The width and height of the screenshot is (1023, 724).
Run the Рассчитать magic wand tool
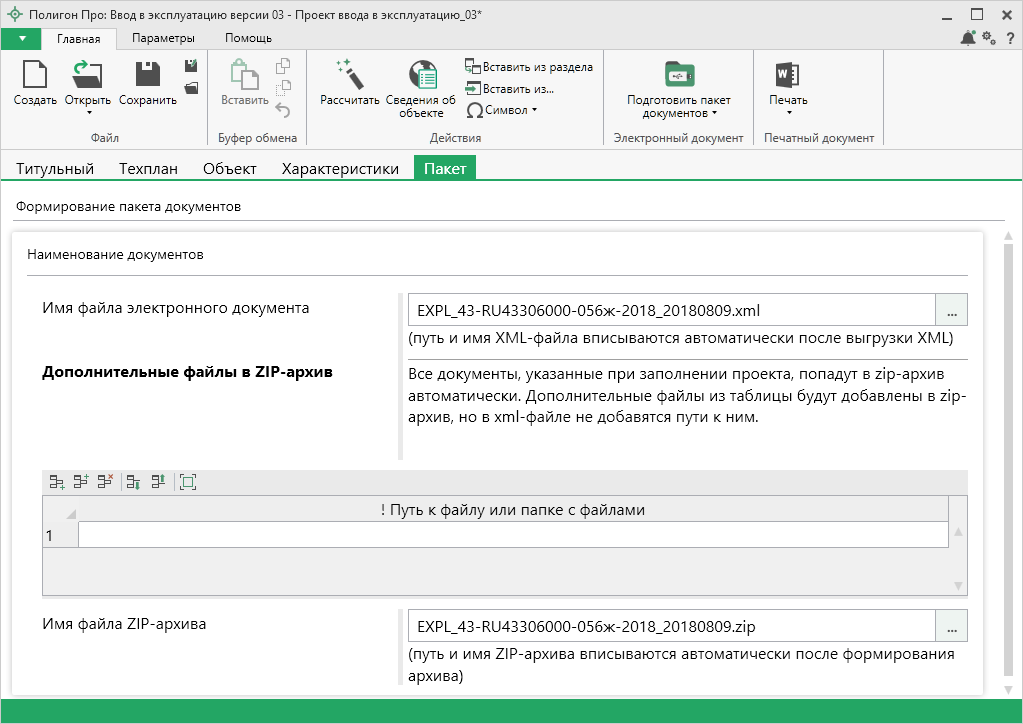pos(349,76)
